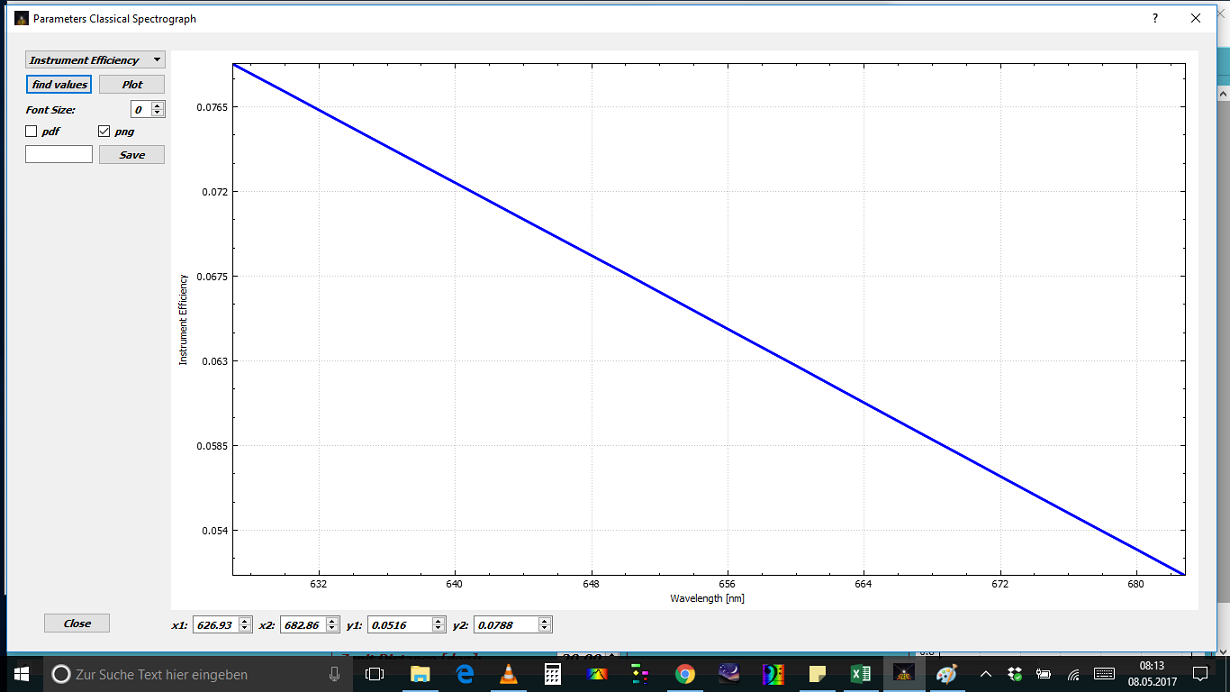The width and height of the screenshot is (1230, 692).
Task: Open the Calculator app in taskbar
Action: pyautogui.click(x=552, y=674)
